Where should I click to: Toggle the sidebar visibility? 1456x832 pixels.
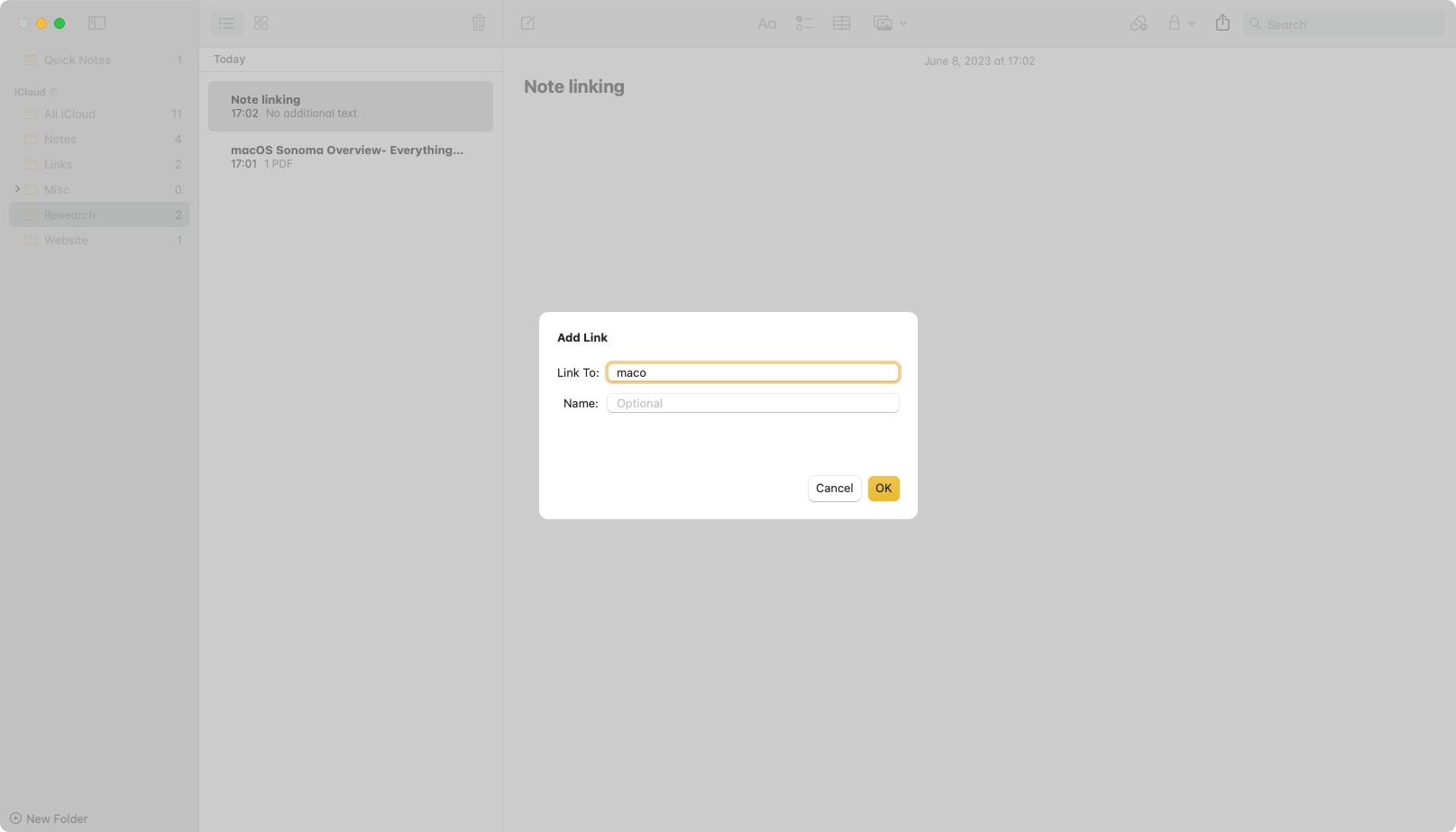pyautogui.click(x=96, y=23)
